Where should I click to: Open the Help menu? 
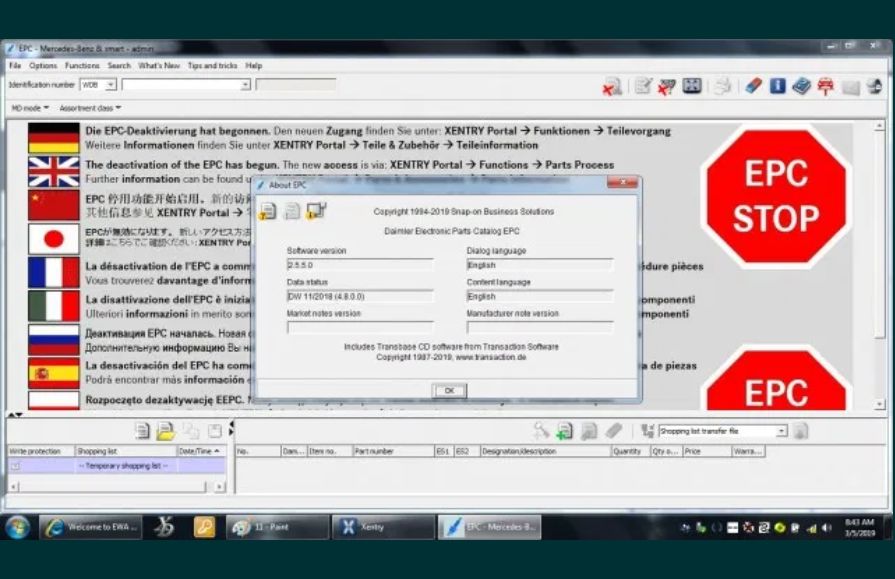click(253, 66)
